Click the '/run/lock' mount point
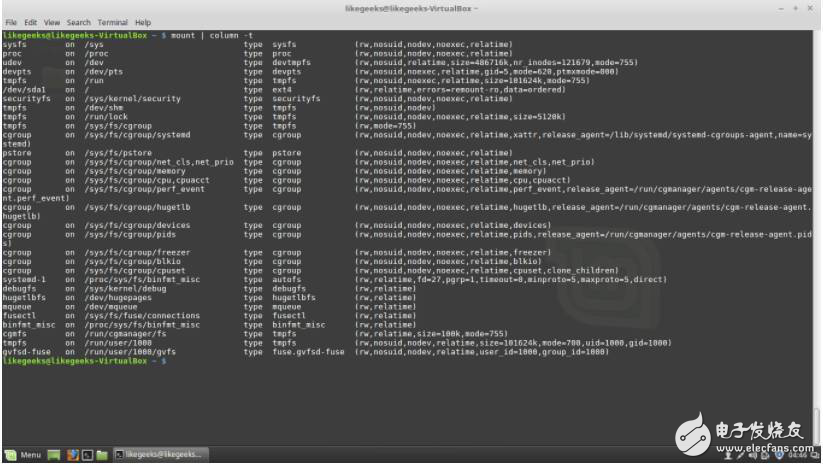This screenshot has width=823, height=465. pos(106,117)
